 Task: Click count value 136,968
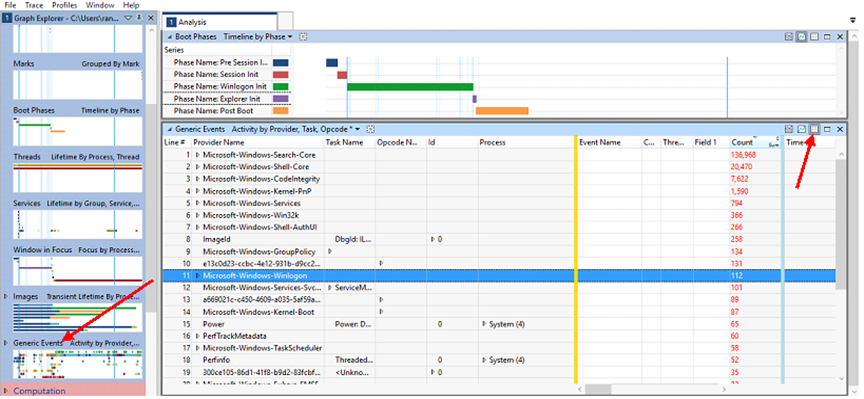click(743, 155)
